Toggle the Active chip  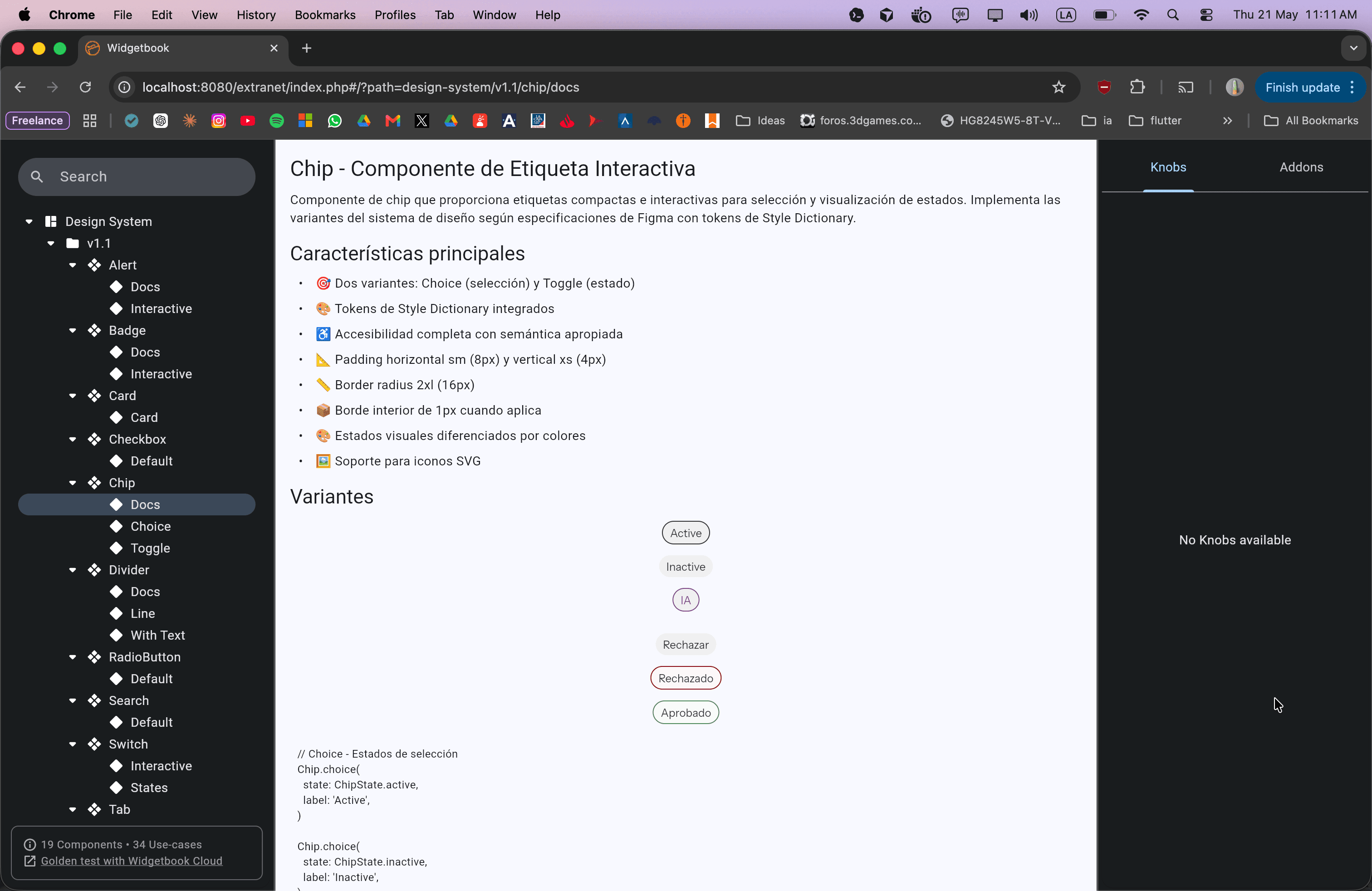point(686,533)
